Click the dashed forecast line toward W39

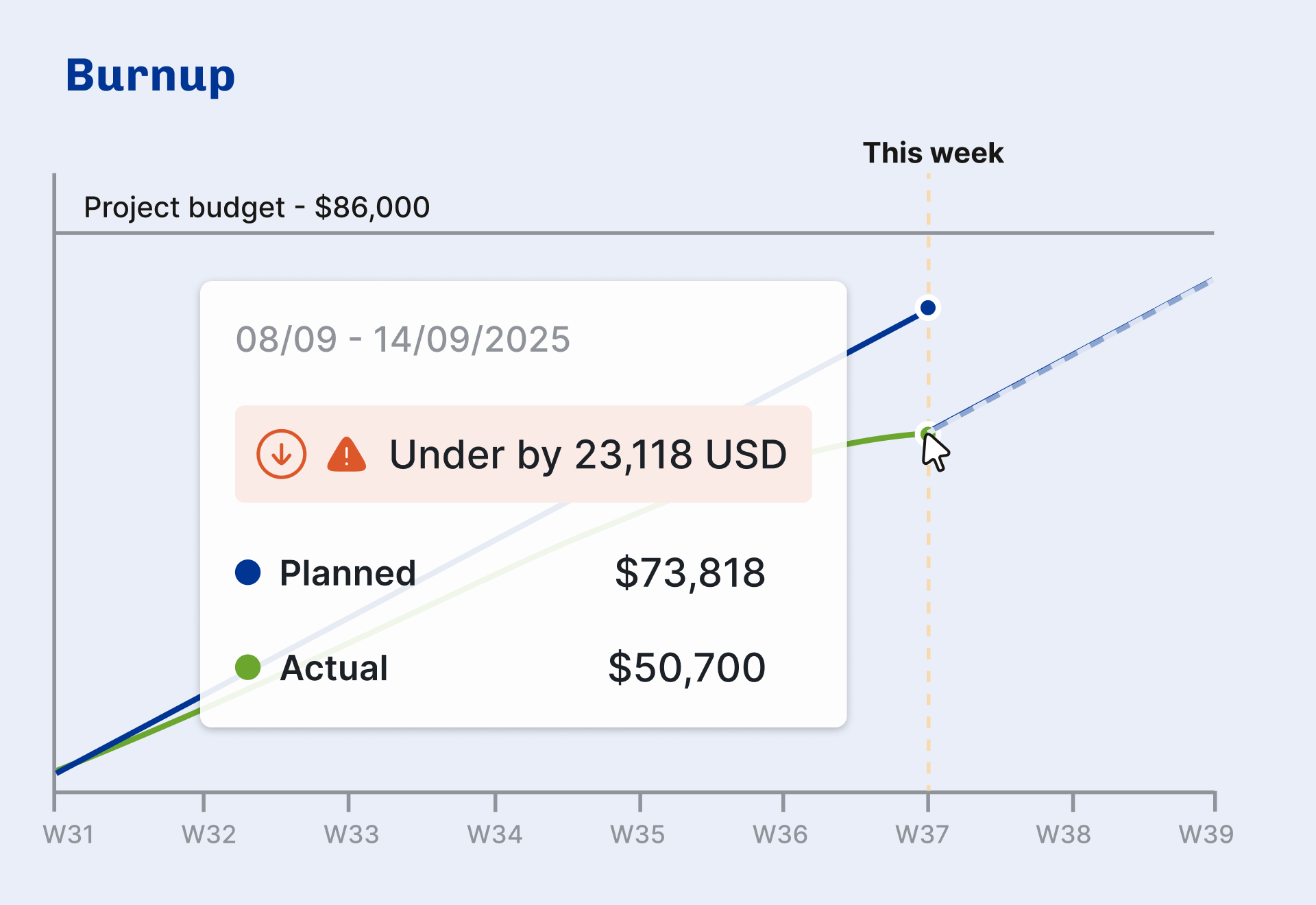[1071, 355]
